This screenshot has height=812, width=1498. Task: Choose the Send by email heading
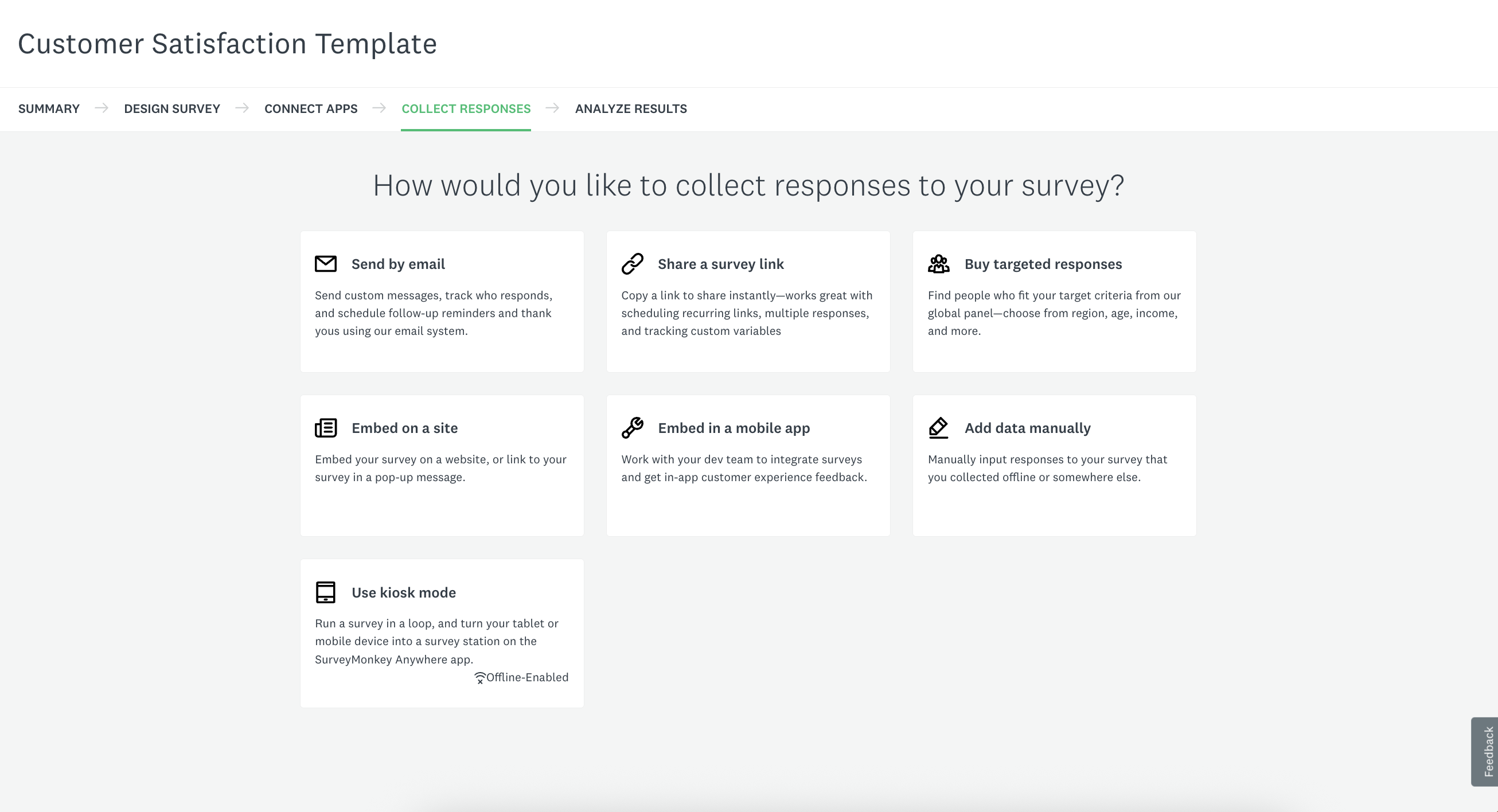[x=399, y=264]
